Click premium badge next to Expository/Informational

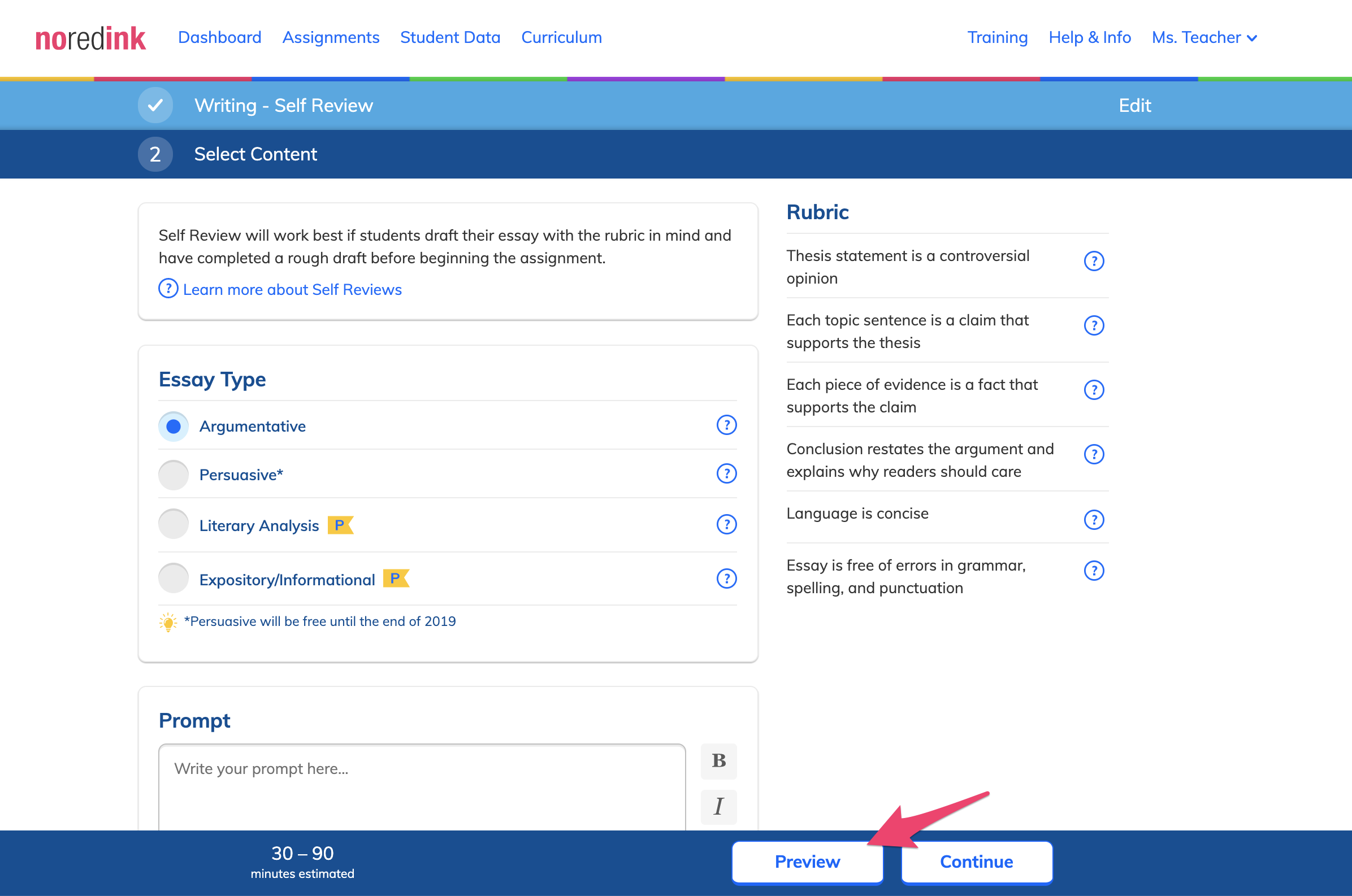point(396,579)
